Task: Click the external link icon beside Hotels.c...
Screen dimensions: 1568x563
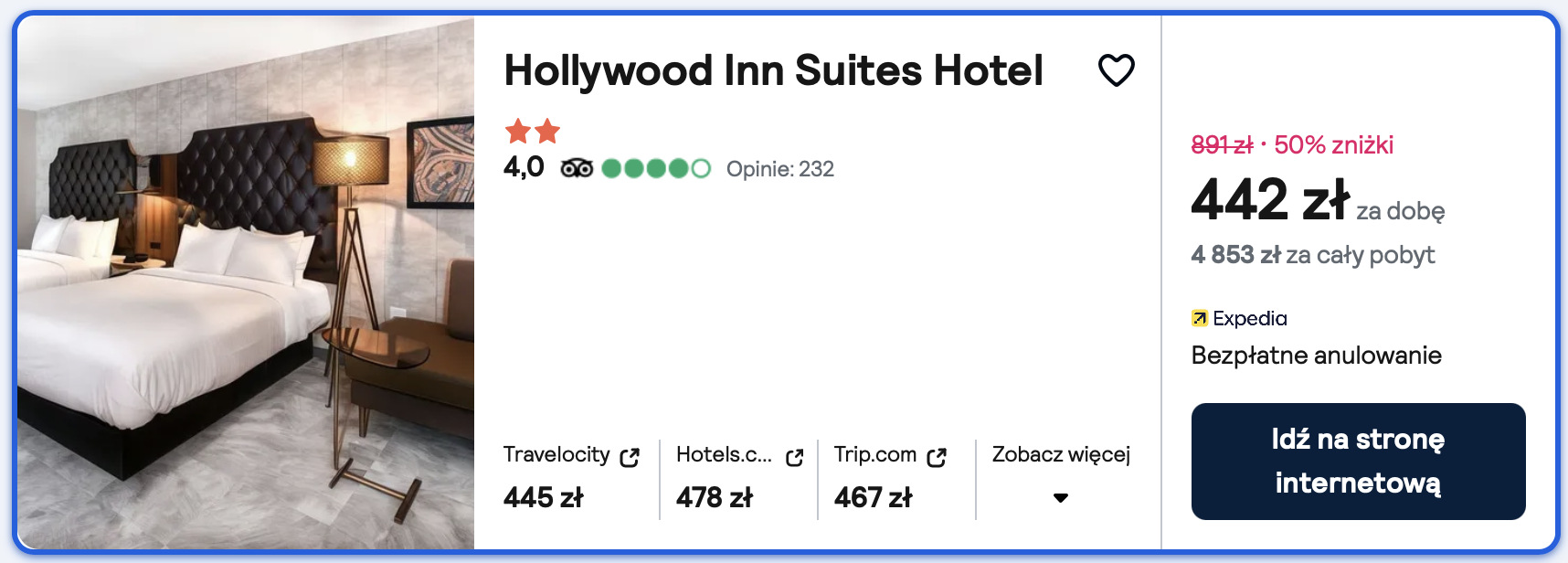Action: pyautogui.click(x=794, y=457)
